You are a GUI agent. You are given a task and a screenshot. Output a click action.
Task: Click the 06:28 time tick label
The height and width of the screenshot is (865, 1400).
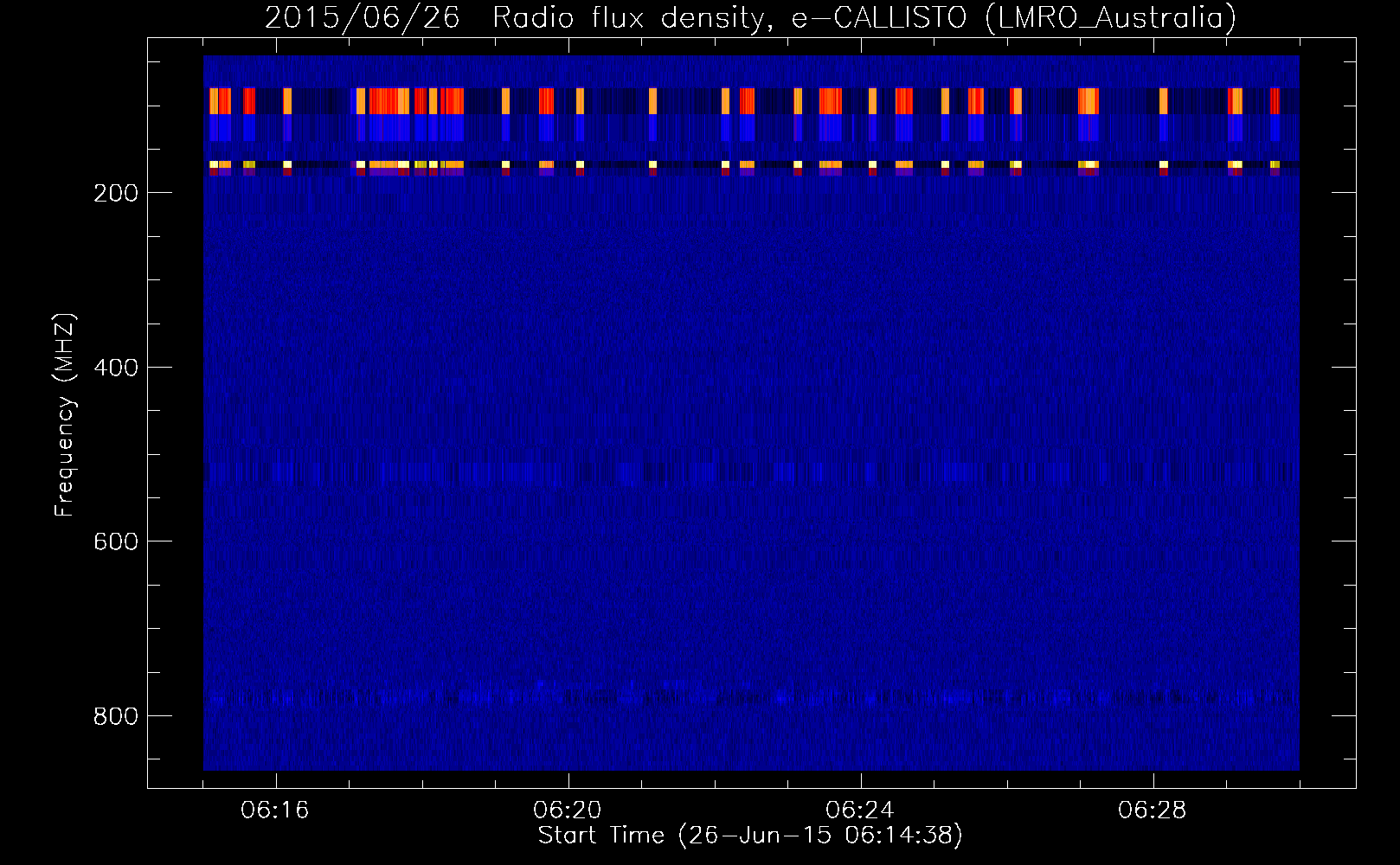1153,811
